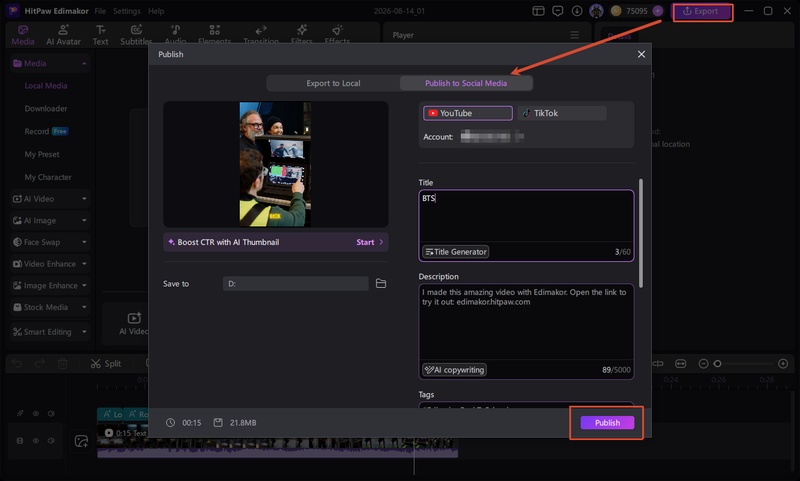The height and width of the screenshot is (481, 800).
Task: Click the undo arrow icon
Action: coord(17,363)
